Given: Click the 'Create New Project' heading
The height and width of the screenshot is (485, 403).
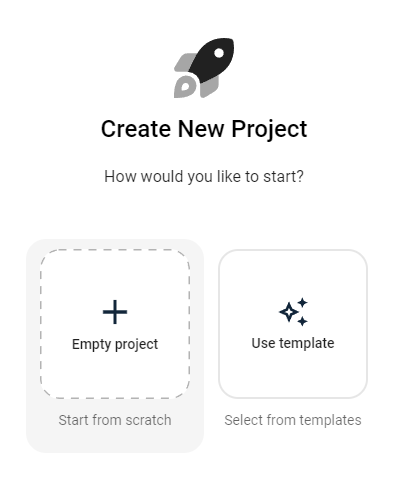Looking at the screenshot, I should pyautogui.click(x=204, y=129).
